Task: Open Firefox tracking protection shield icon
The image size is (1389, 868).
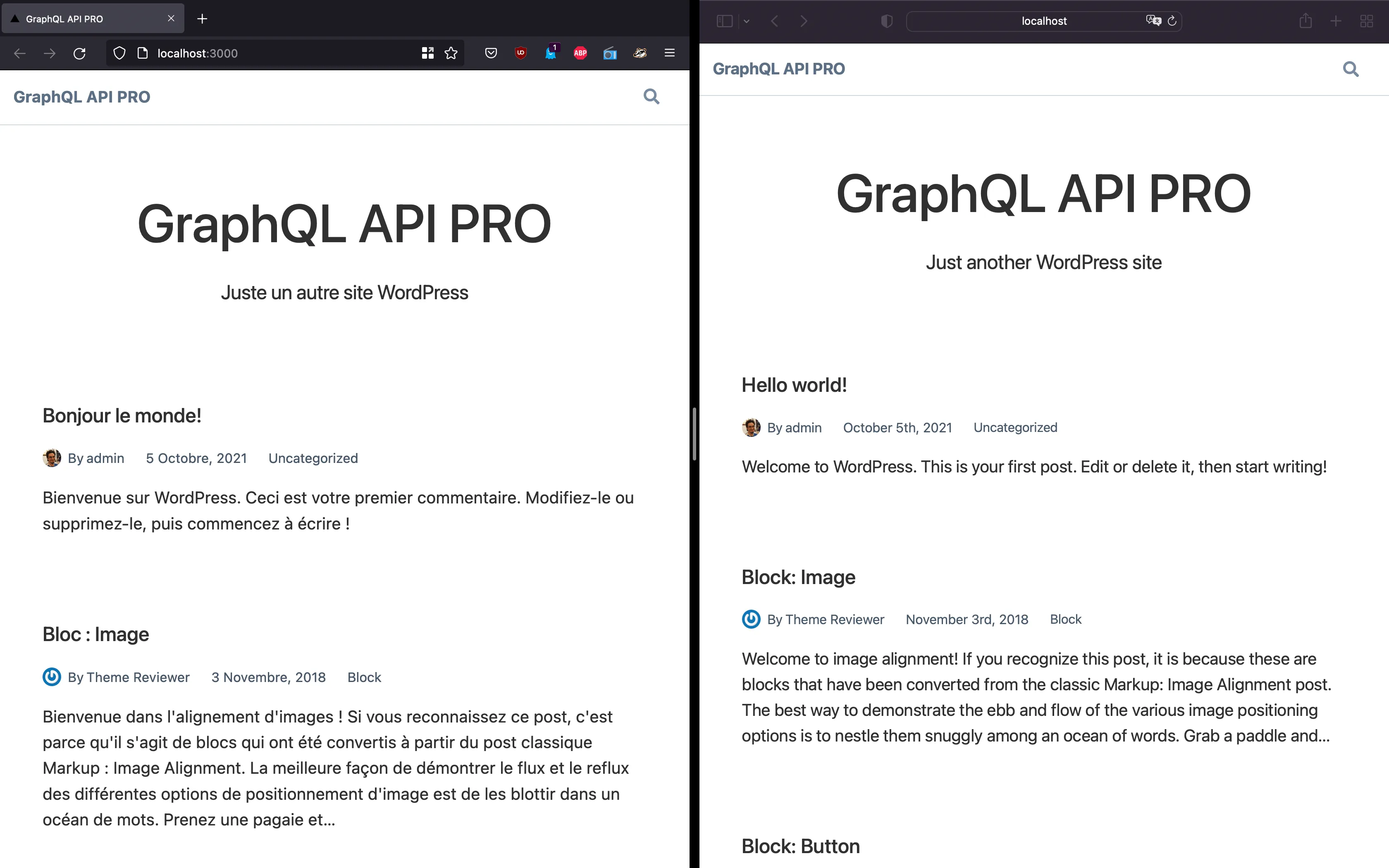Action: 119,53
